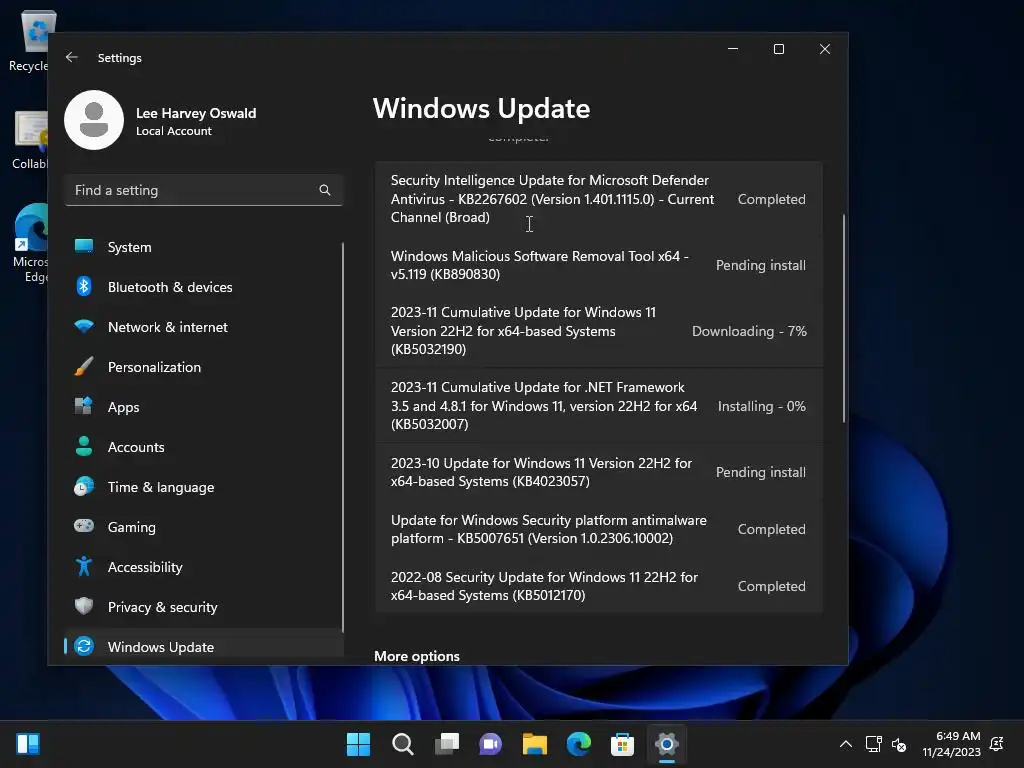Open the Apps settings category
The height and width of the screenshot is (768, 1024).
point(203,407)
